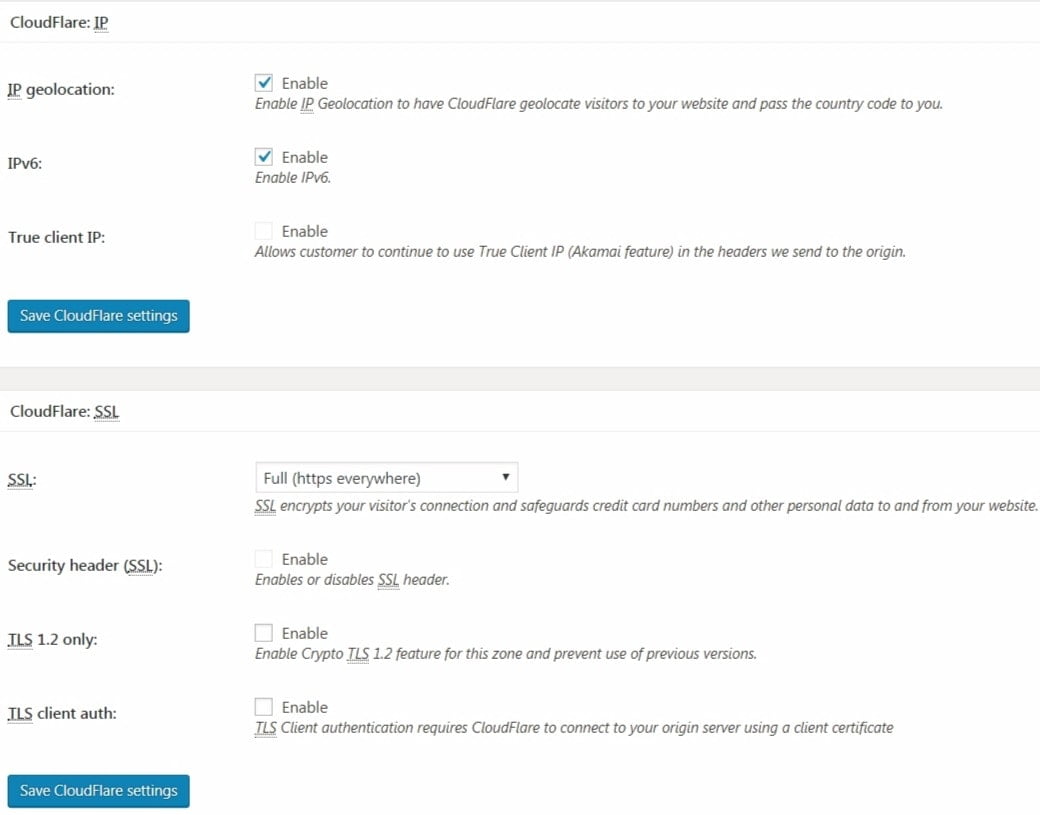
Task: Disable the IPv6 checkbox
Action: point(264,157)
